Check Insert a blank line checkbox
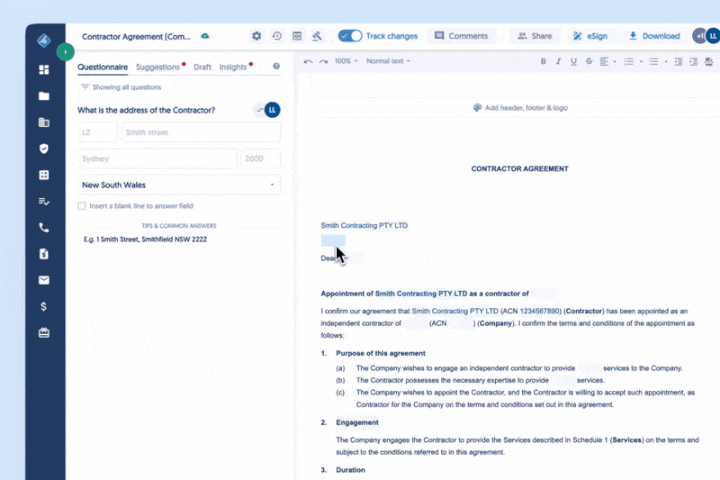Image resolution: width=720 pixels, height=480 pixels. (x=82, y=206)
